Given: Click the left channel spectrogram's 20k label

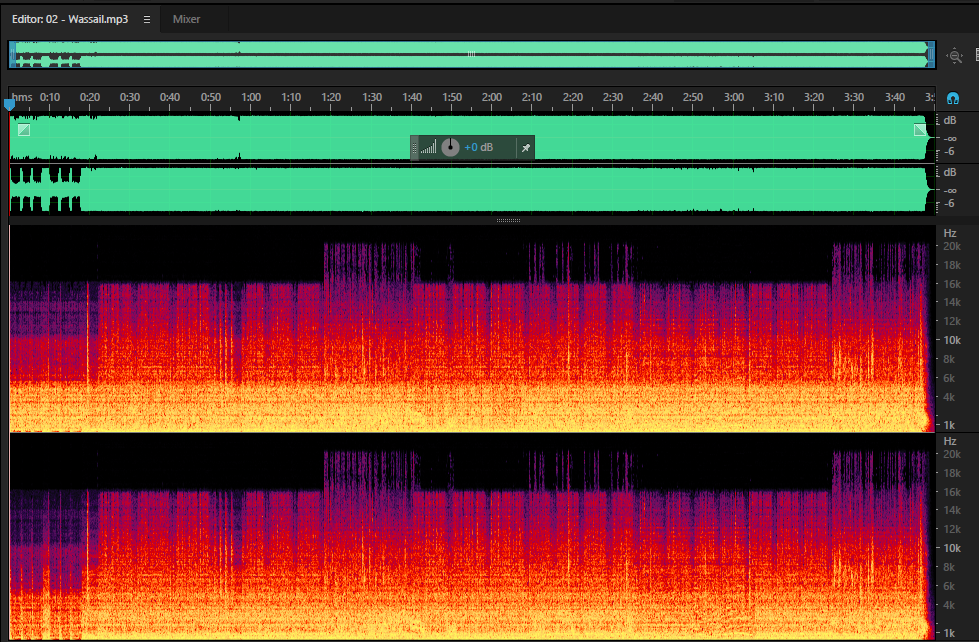Looking at the screenshot, I should pyautogui.click(x=952, y=246).
